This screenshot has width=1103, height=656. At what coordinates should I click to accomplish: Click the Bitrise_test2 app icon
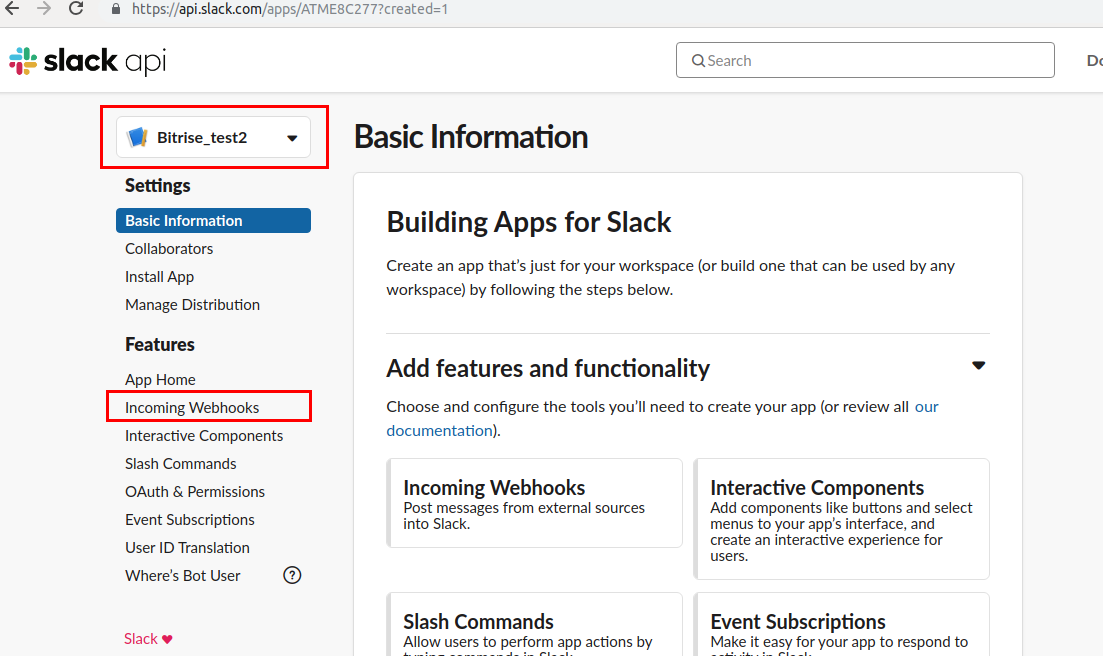137,137
